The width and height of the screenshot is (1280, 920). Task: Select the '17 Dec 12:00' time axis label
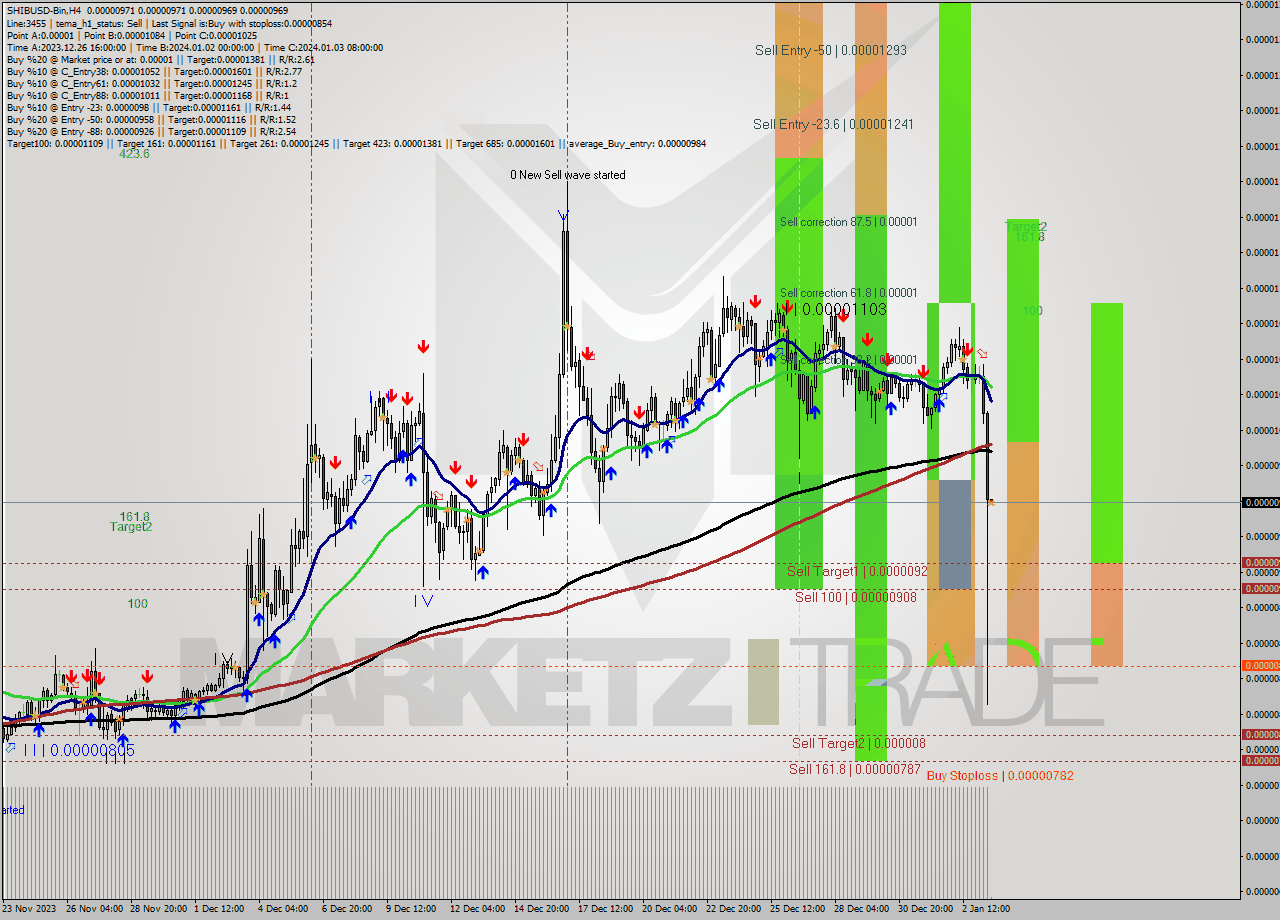pos(607,909)
